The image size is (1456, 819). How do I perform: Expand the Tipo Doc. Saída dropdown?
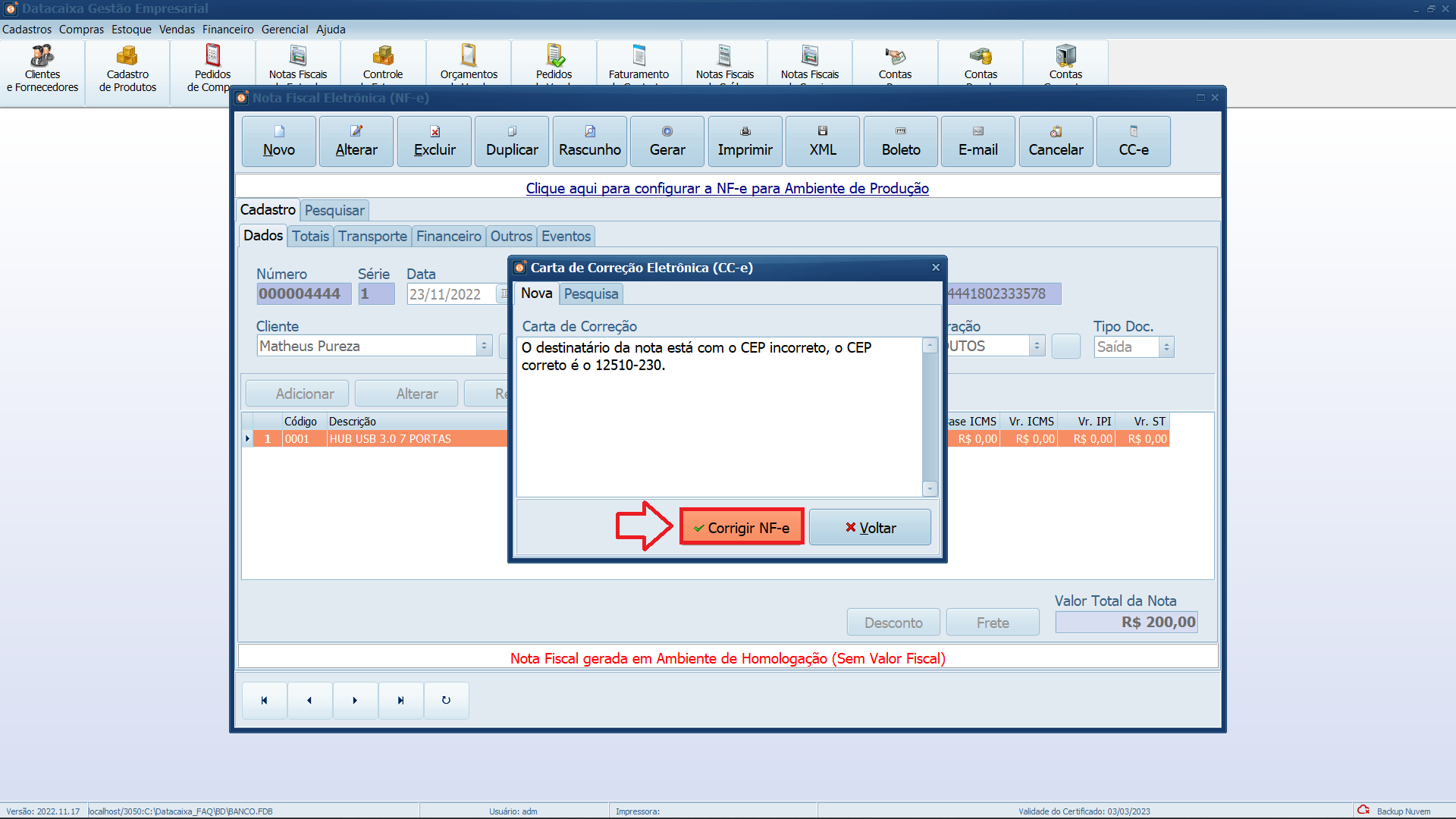(x=1166, y=347)
